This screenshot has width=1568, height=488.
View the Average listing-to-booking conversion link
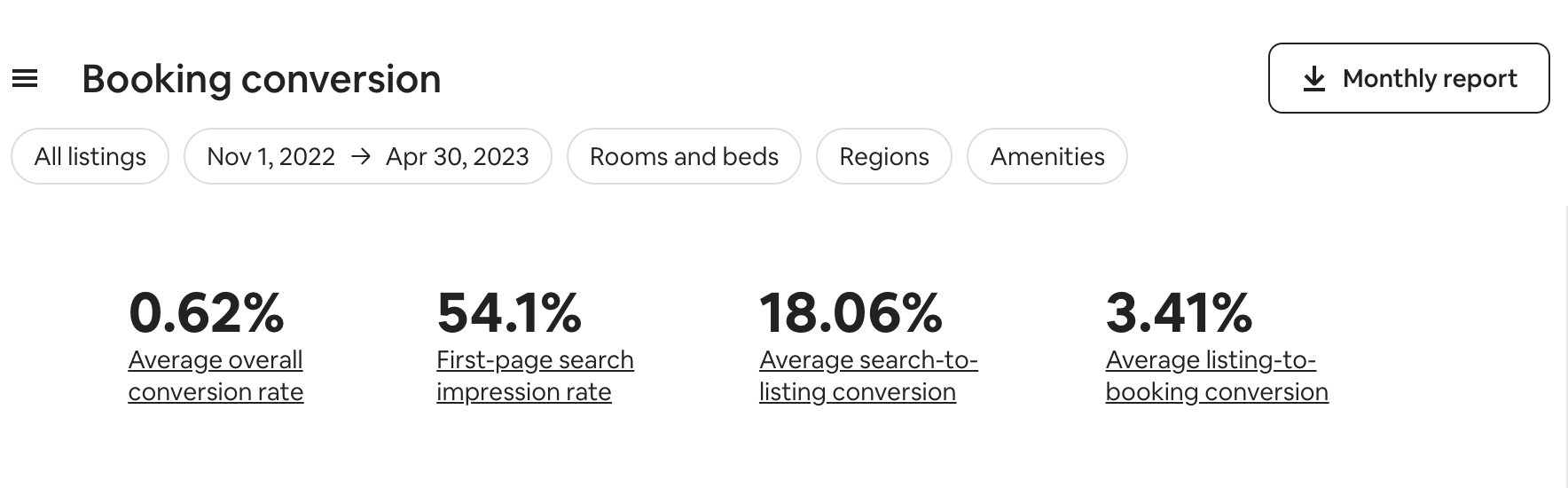point(1217,376)
